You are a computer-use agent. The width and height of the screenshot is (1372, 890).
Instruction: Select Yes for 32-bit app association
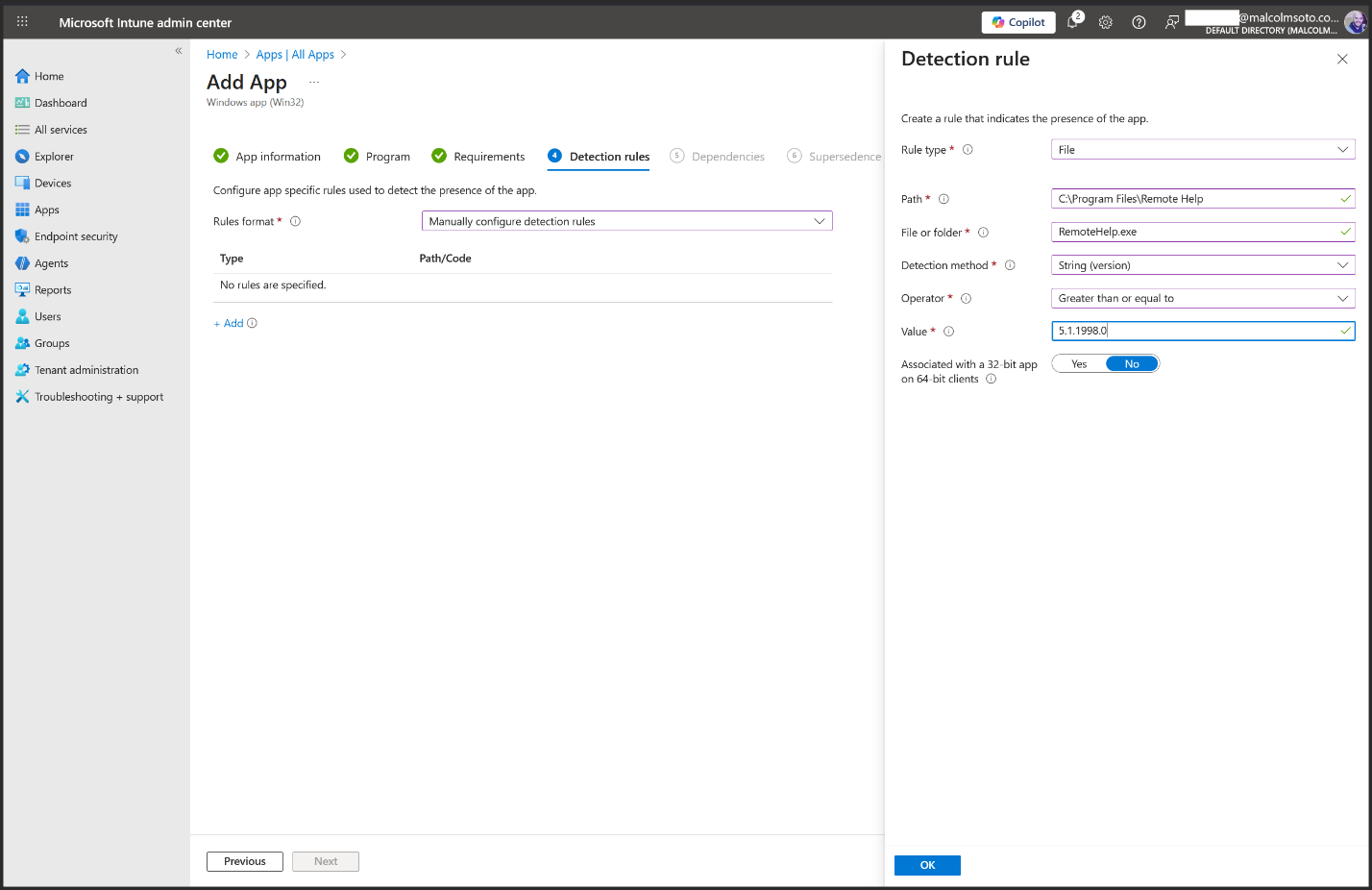1079,364
